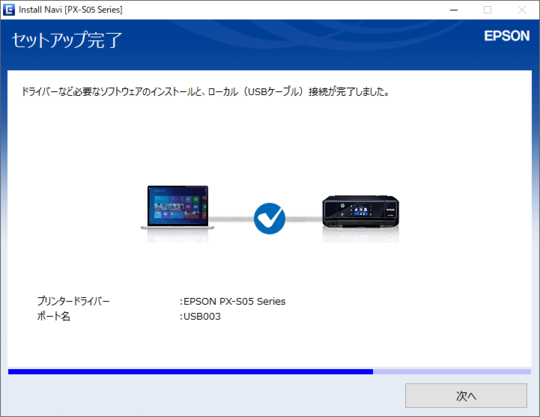Click the ポート名 label
This screenshot has height=417, width=540.
tap(54, 316)
